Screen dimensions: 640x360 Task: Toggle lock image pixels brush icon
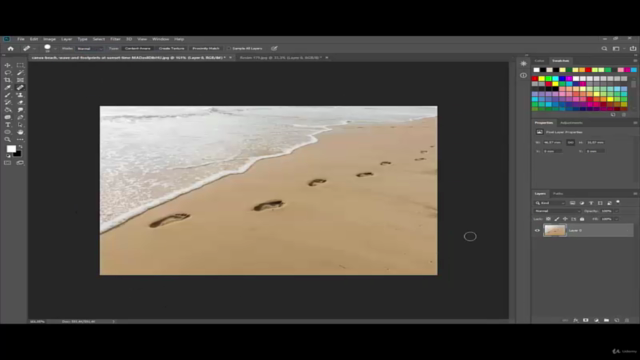(x=557, y=219)
